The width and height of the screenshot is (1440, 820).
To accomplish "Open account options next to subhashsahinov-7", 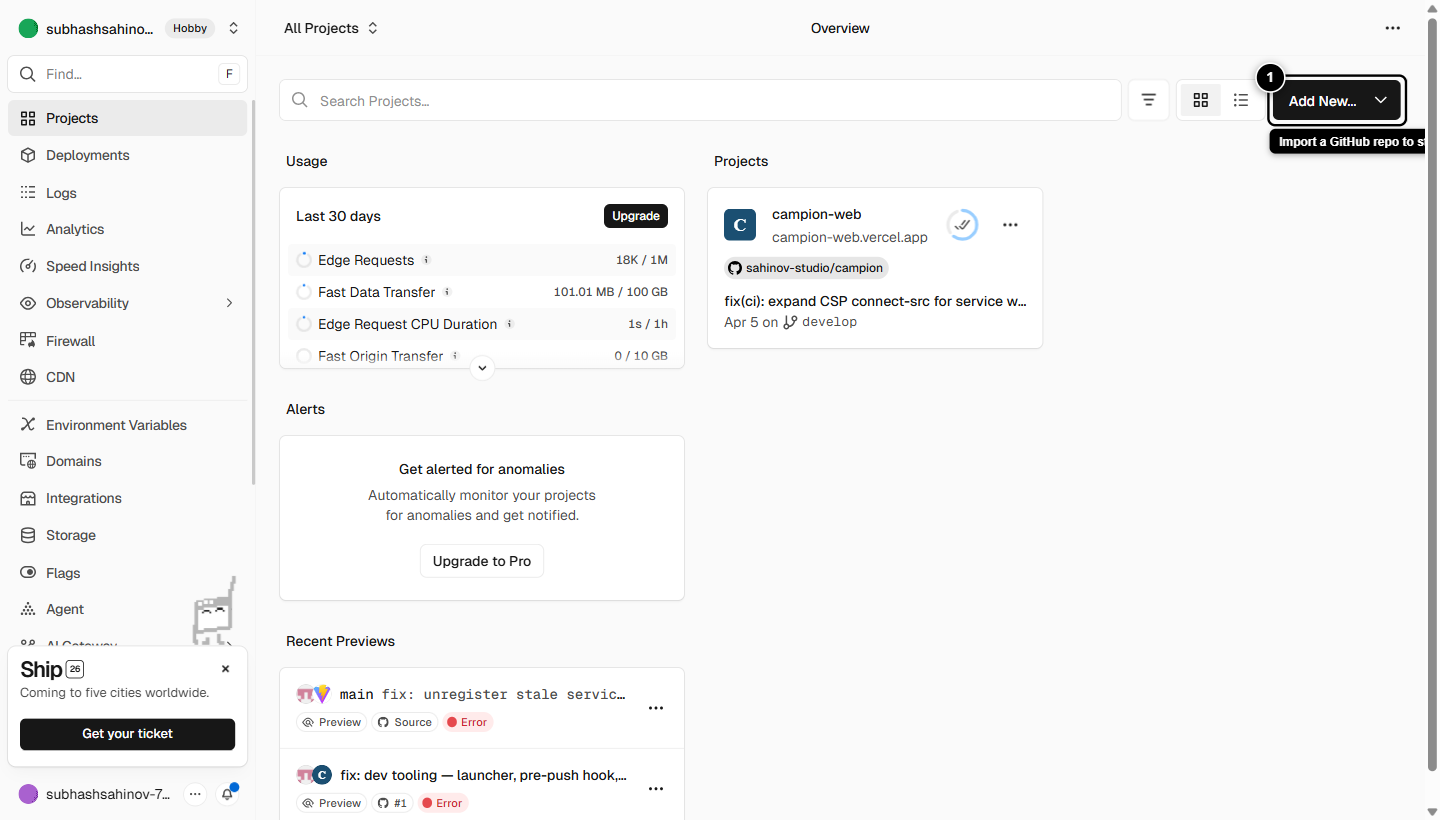I will 195,794.
